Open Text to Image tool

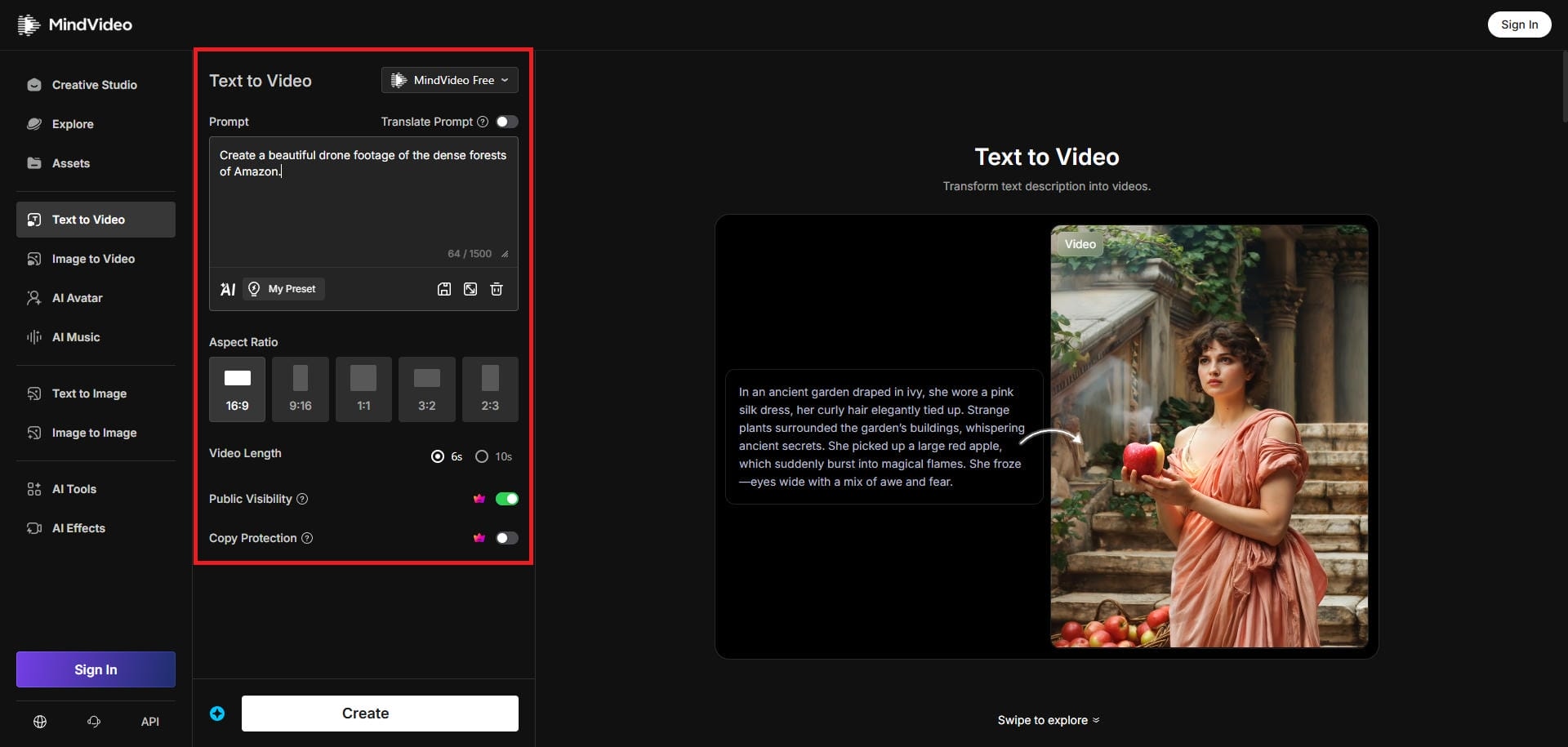point(96,394)
